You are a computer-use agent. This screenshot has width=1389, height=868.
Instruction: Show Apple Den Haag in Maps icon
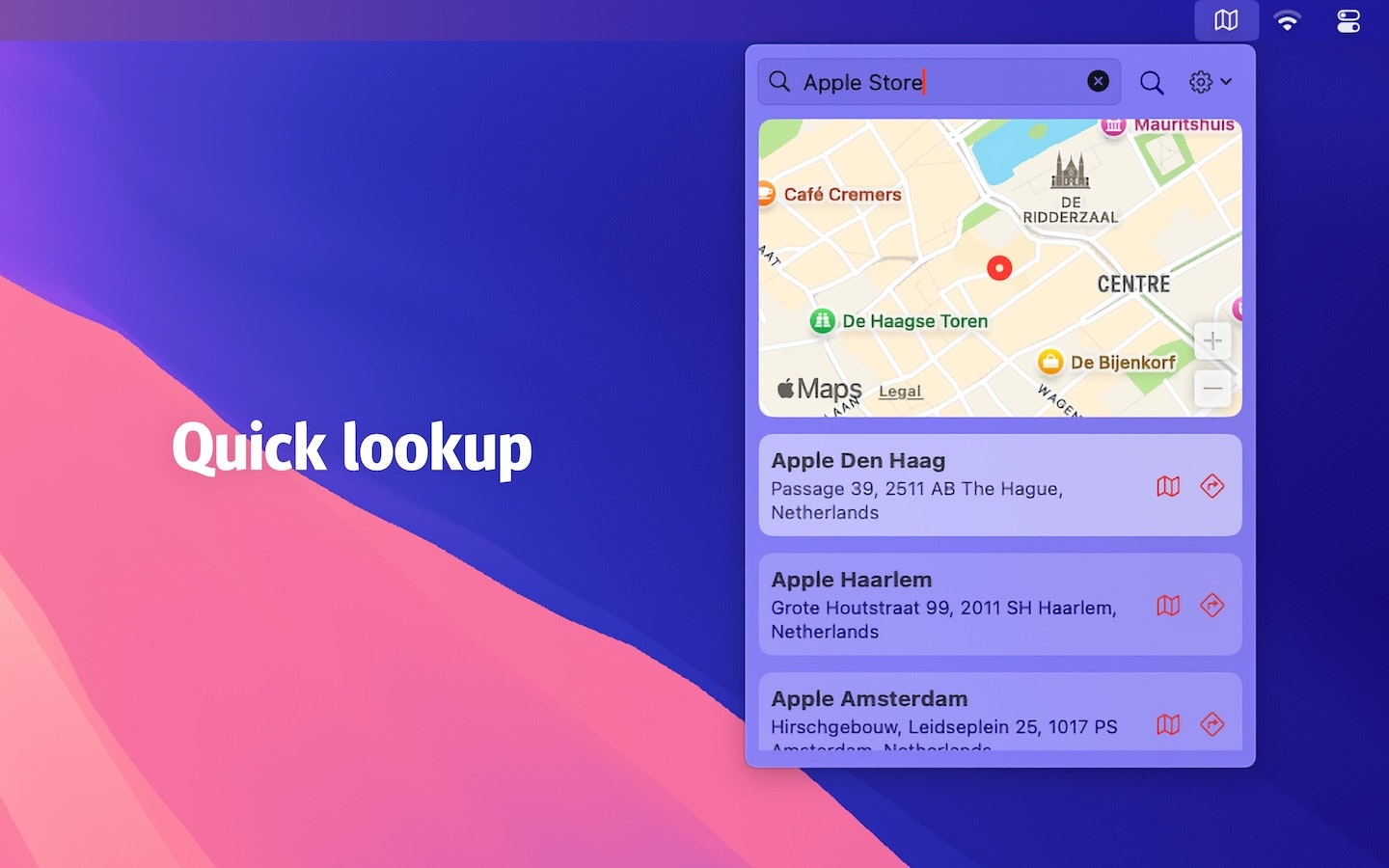pyautogui.click(x=1168, y=486)
